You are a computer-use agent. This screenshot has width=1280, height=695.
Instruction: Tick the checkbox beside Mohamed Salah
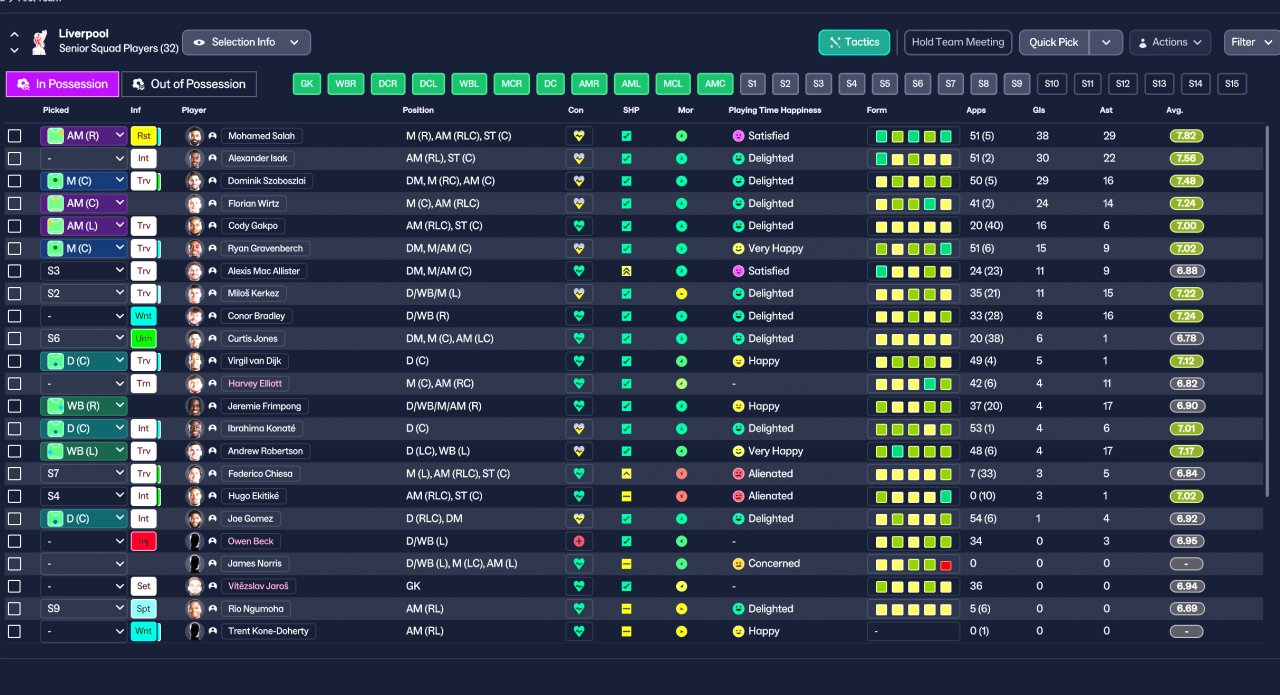(14, 136)
